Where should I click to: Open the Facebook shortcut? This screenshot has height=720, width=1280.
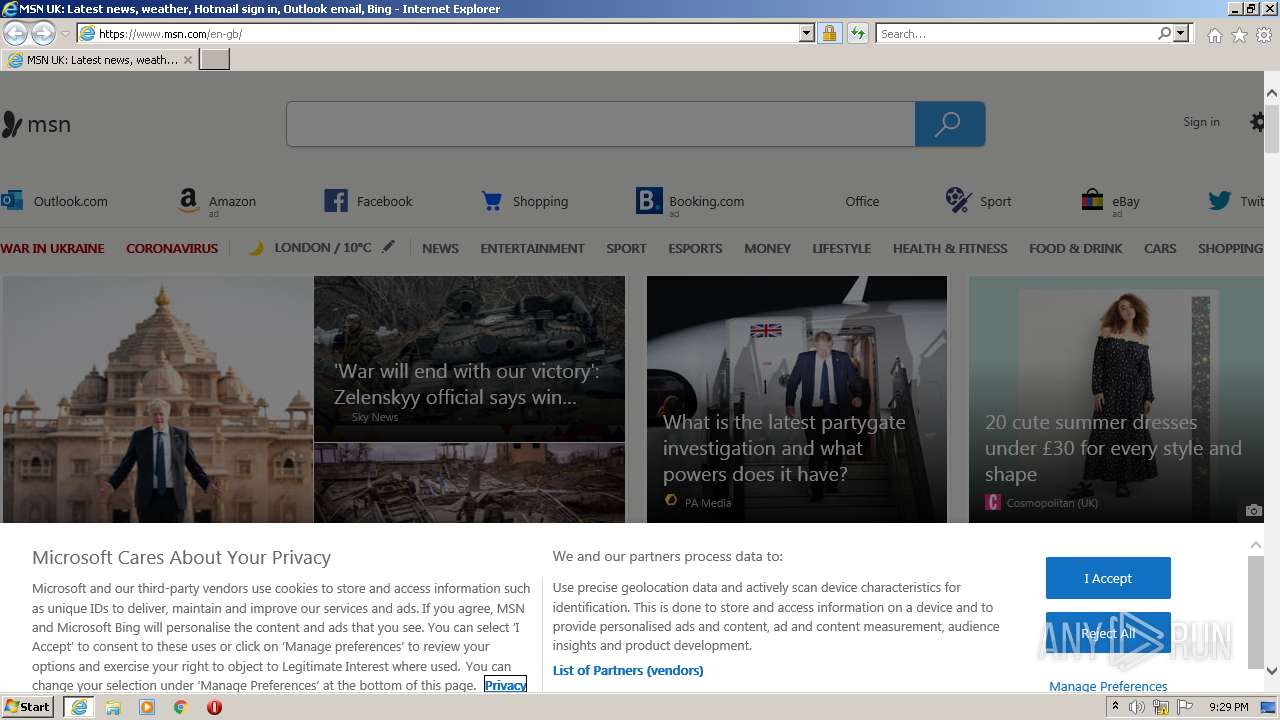click(x=368, y=201)
